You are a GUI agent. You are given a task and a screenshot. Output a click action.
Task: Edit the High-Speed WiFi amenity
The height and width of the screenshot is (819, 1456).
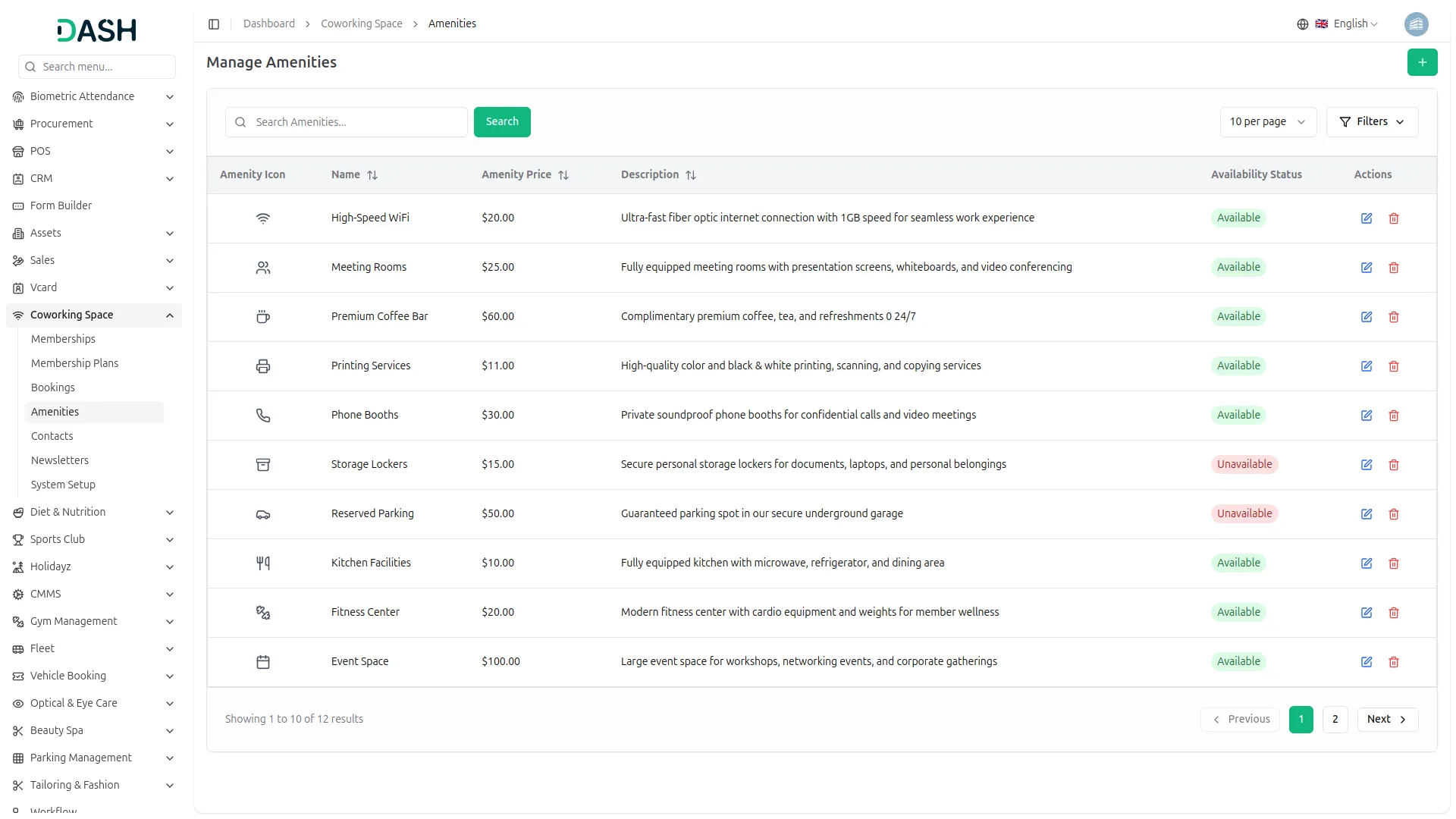[x=1366, y=218]
